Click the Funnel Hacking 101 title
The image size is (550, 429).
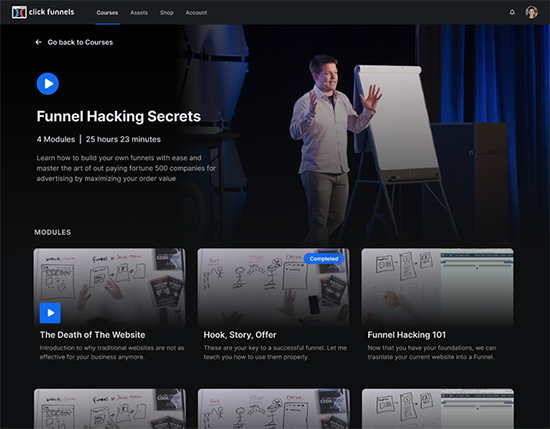pyautogui.click(x=407, y=335)
